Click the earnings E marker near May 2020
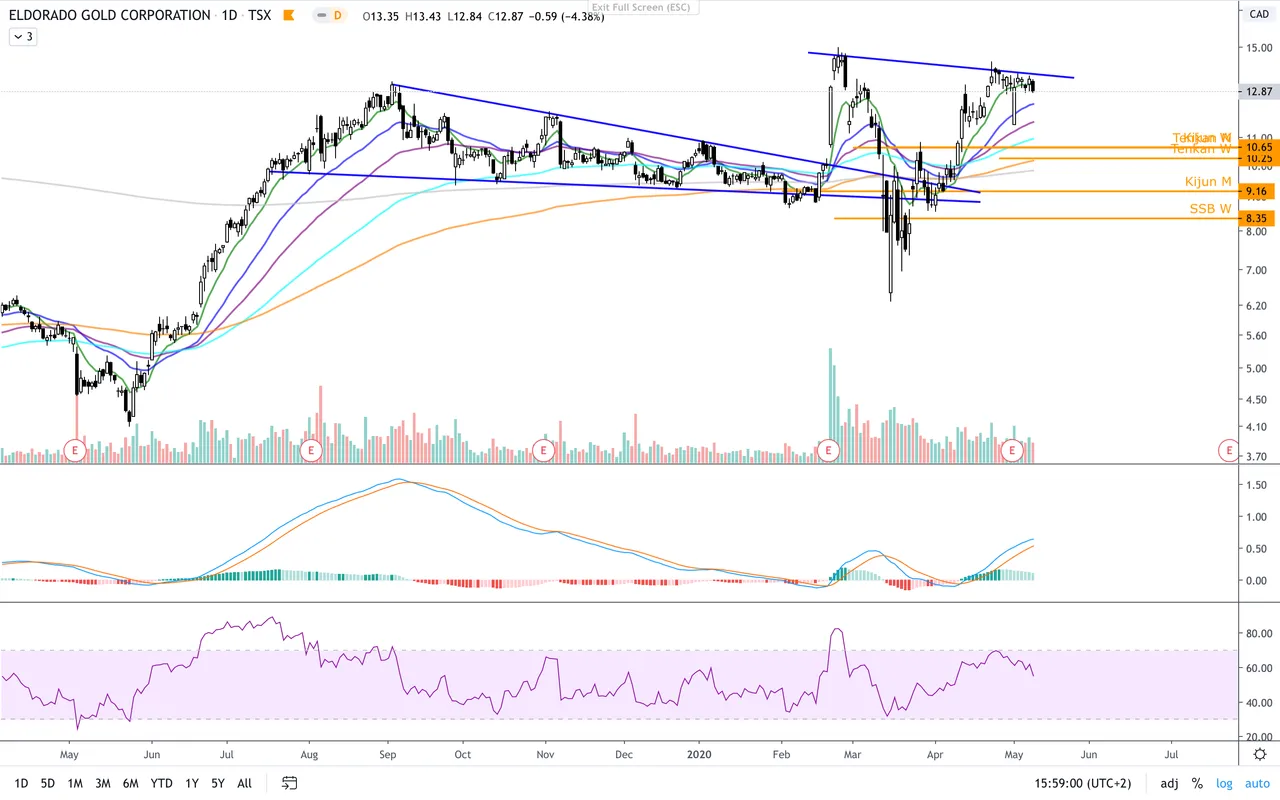The width and height of the screenshot is (1280, 800). click(1012, 450)
